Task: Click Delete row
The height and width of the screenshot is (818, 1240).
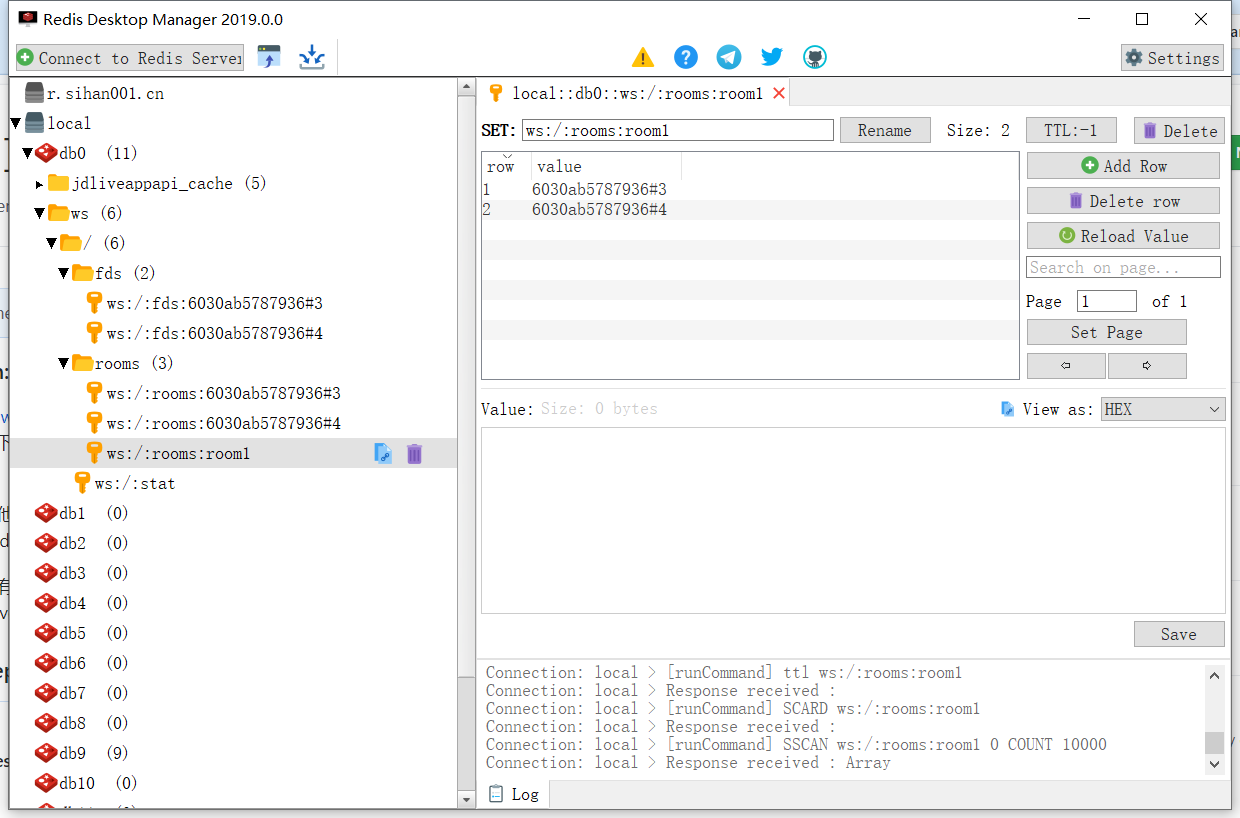Action: click(x=1123, y=201)
